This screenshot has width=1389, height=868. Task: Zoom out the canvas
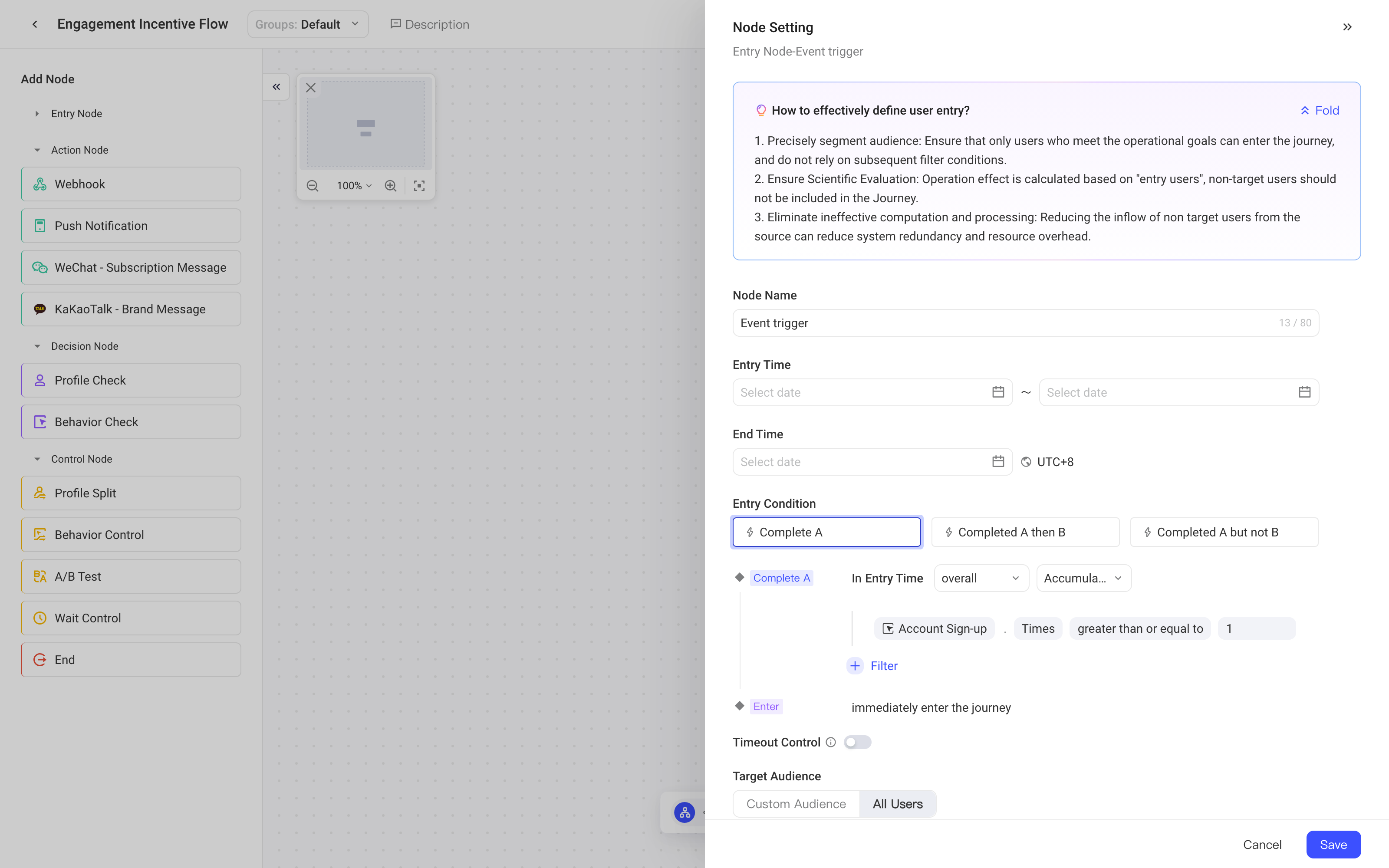coord(312,185)
